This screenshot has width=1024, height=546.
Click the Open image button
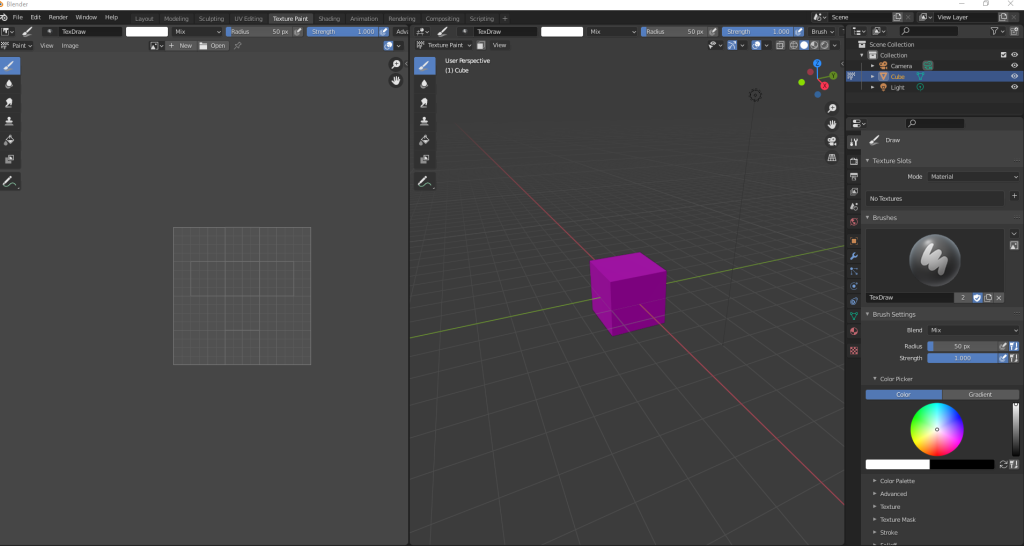pyautogui.click(x=213, y=46)
